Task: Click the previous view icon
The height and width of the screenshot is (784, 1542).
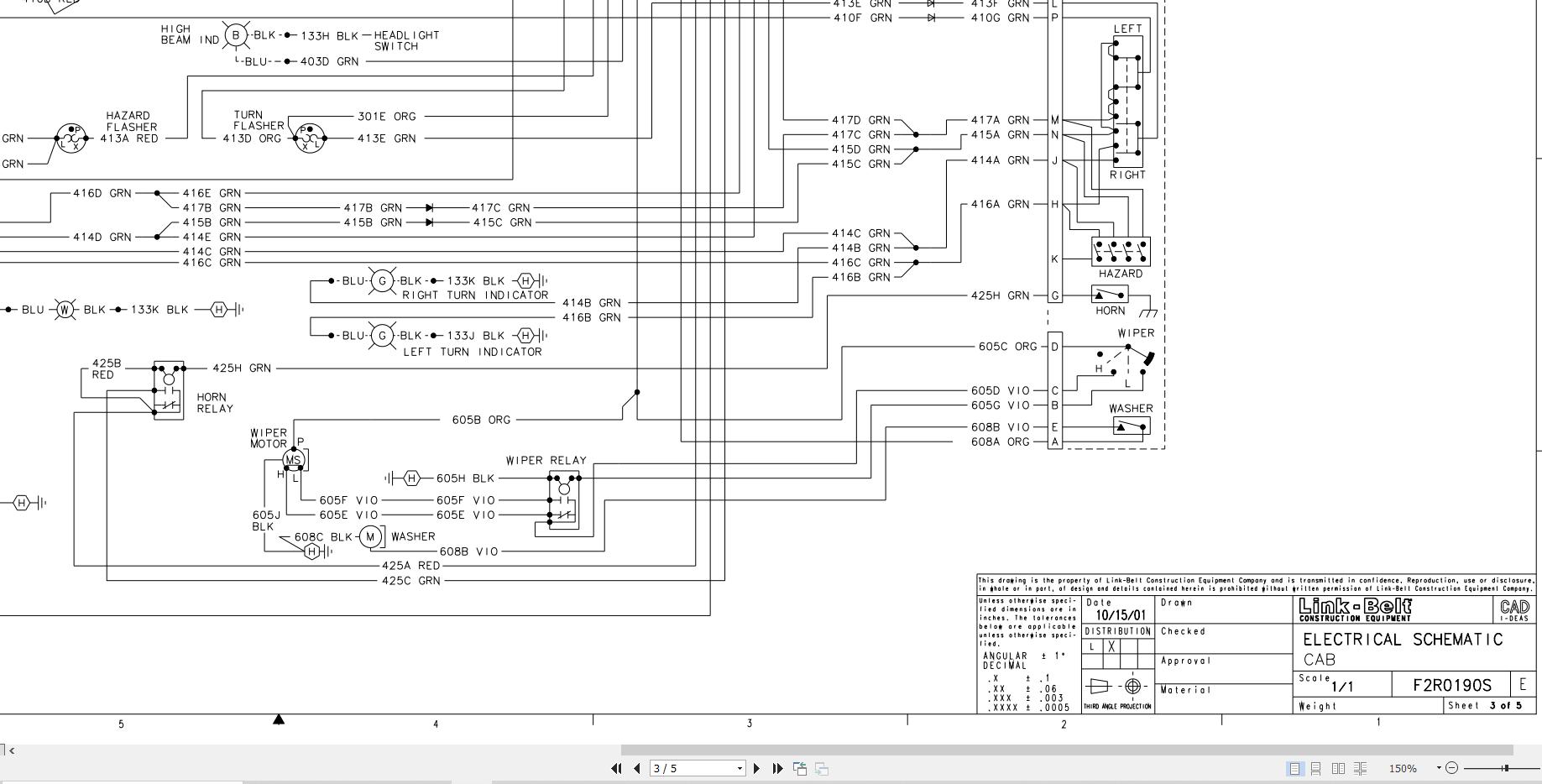Action: (800, 768)
